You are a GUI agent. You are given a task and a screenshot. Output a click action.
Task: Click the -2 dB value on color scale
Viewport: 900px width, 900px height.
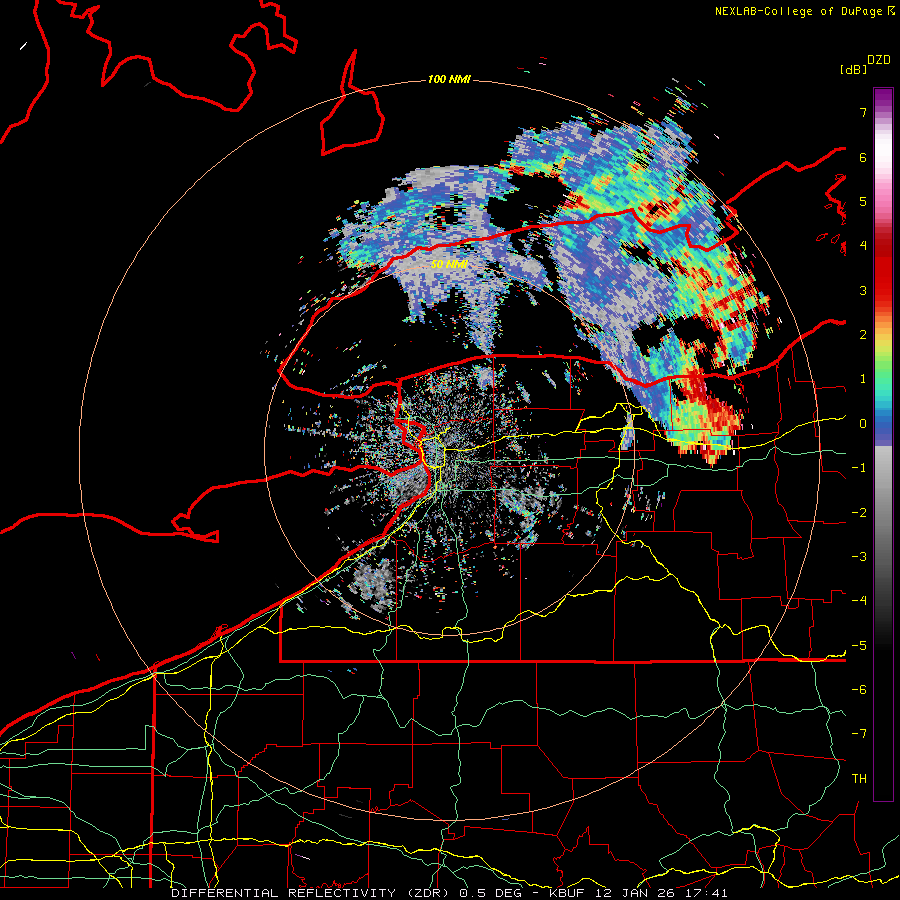point(859,513)
